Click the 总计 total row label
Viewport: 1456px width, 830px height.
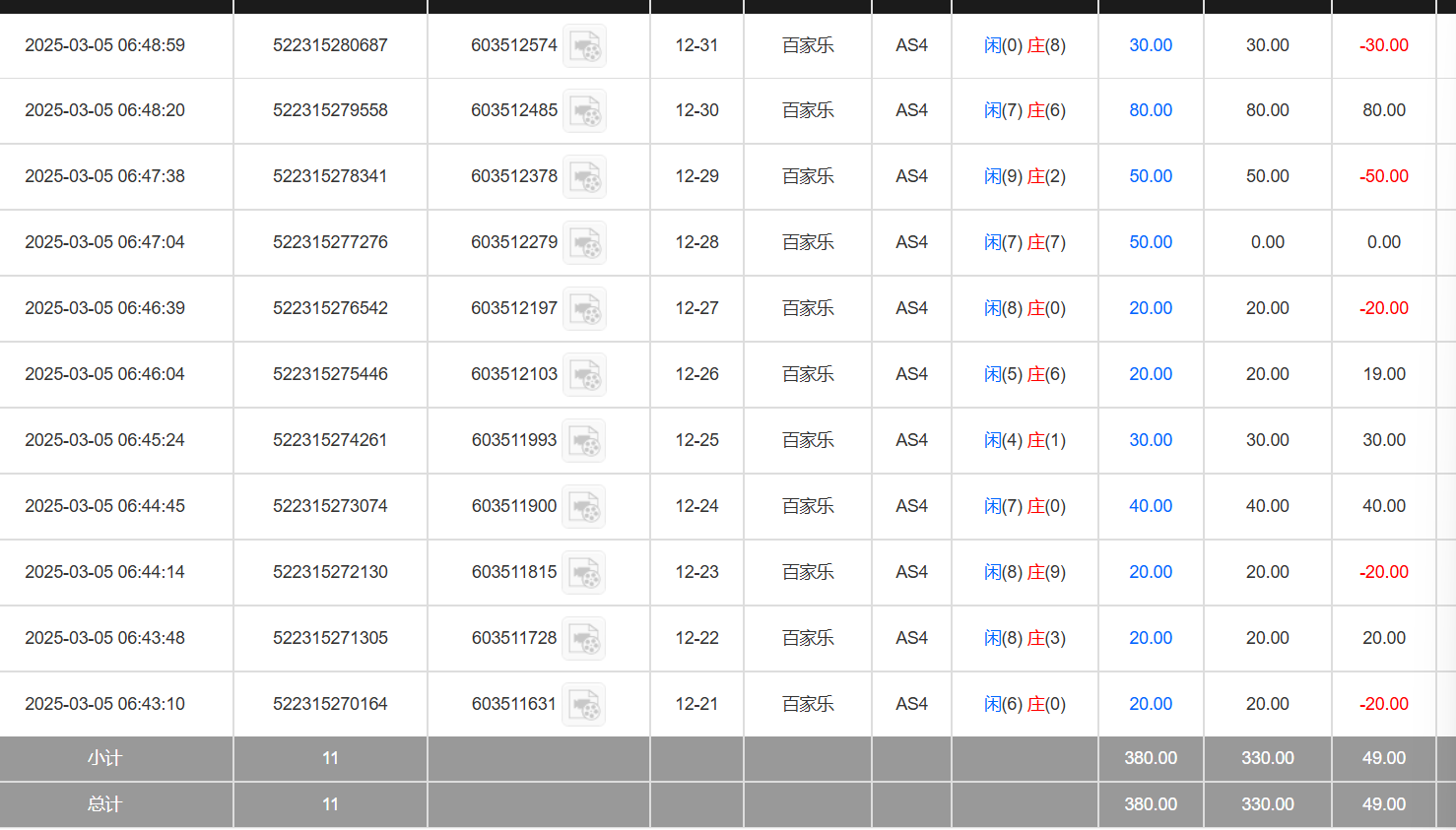point(104,804)
